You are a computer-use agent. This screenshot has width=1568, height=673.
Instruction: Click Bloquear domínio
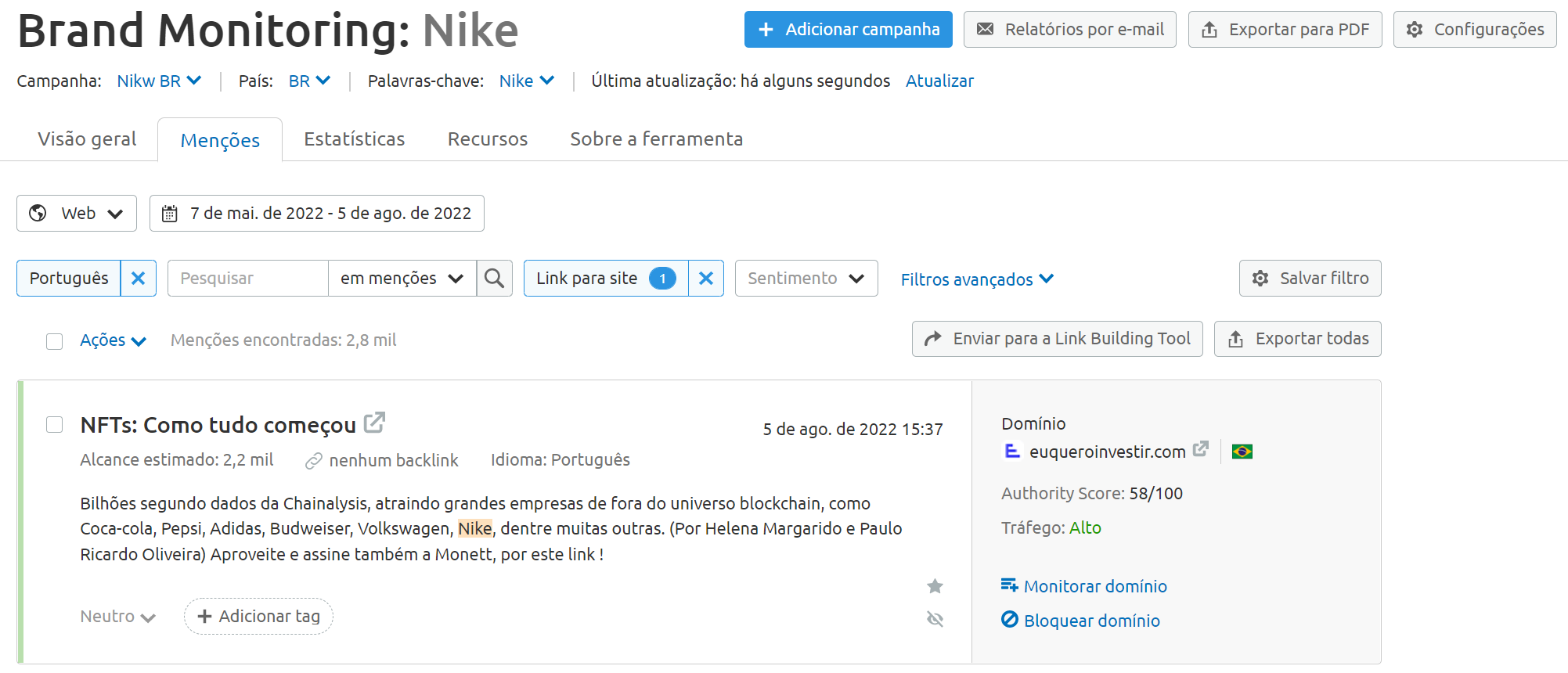1080,621
